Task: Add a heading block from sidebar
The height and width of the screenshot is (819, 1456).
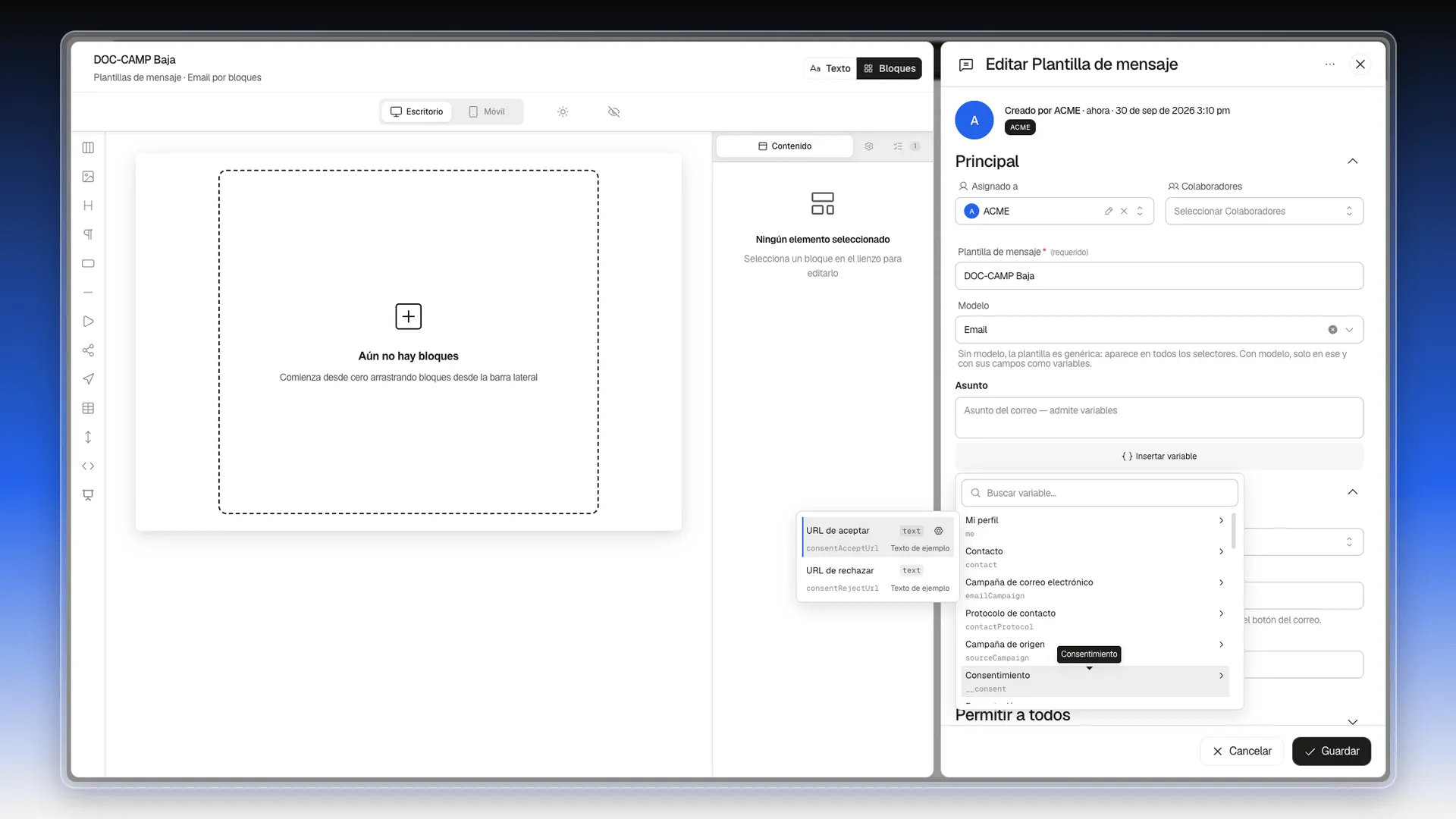Action: (88, 206)
